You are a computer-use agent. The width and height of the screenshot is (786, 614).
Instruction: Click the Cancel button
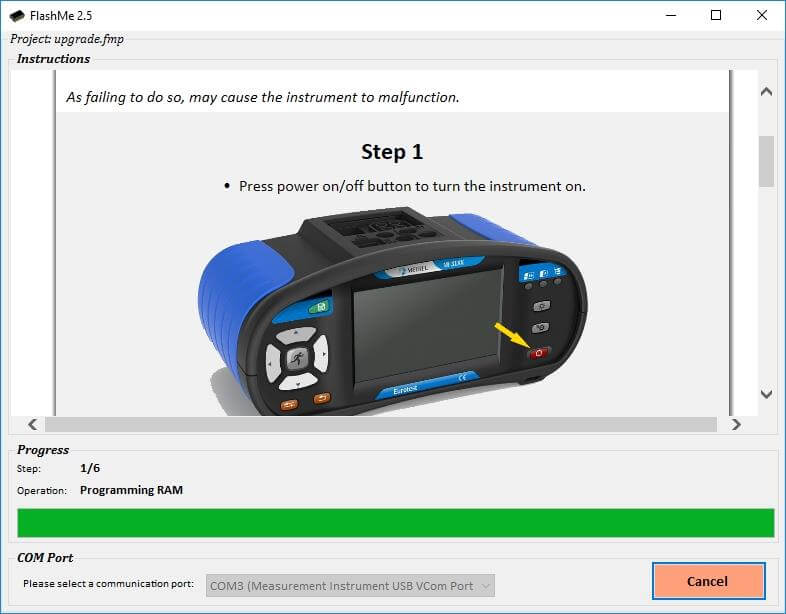click(x=708, y=581)
